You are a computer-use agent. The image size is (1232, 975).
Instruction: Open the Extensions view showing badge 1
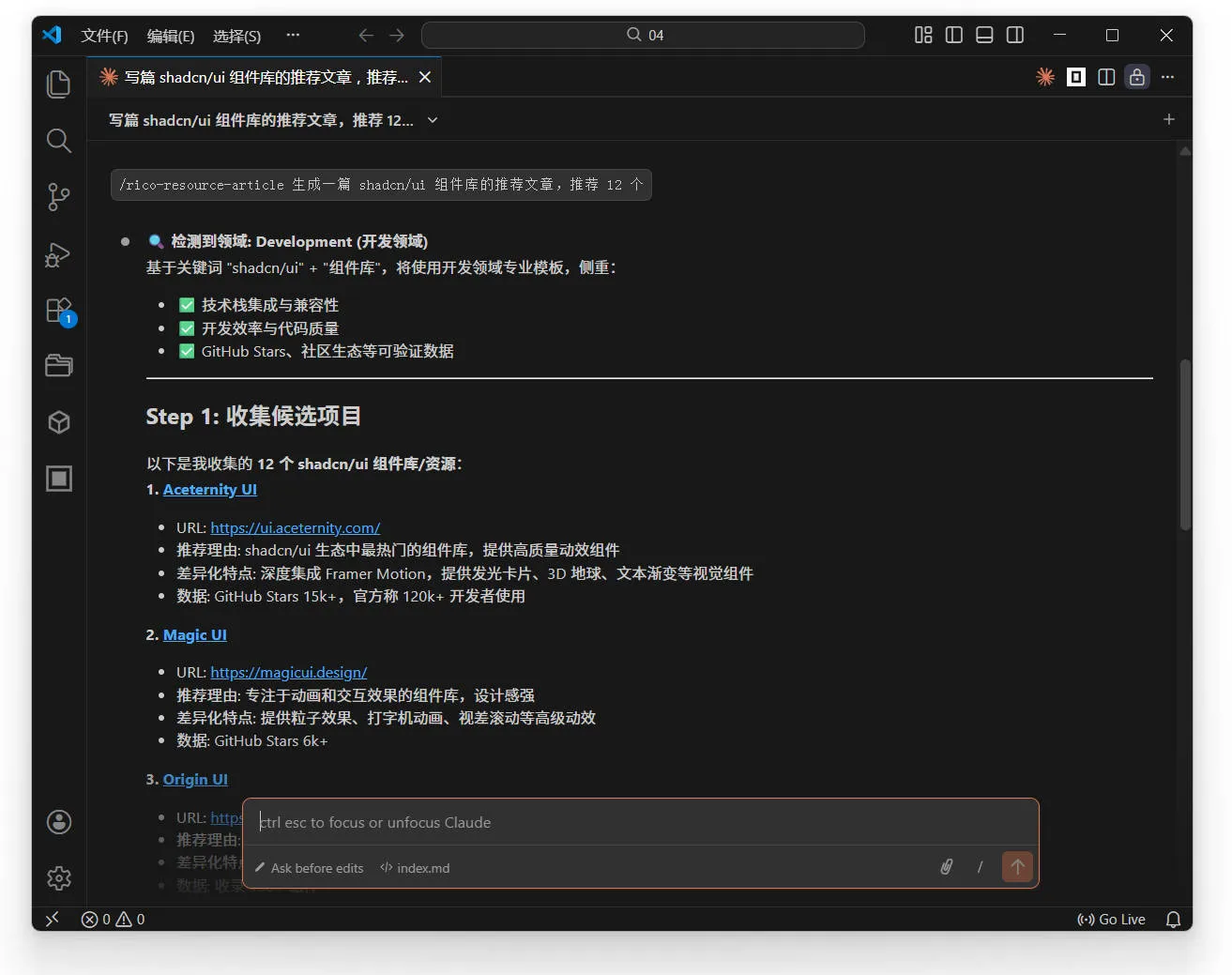[58, 310]
